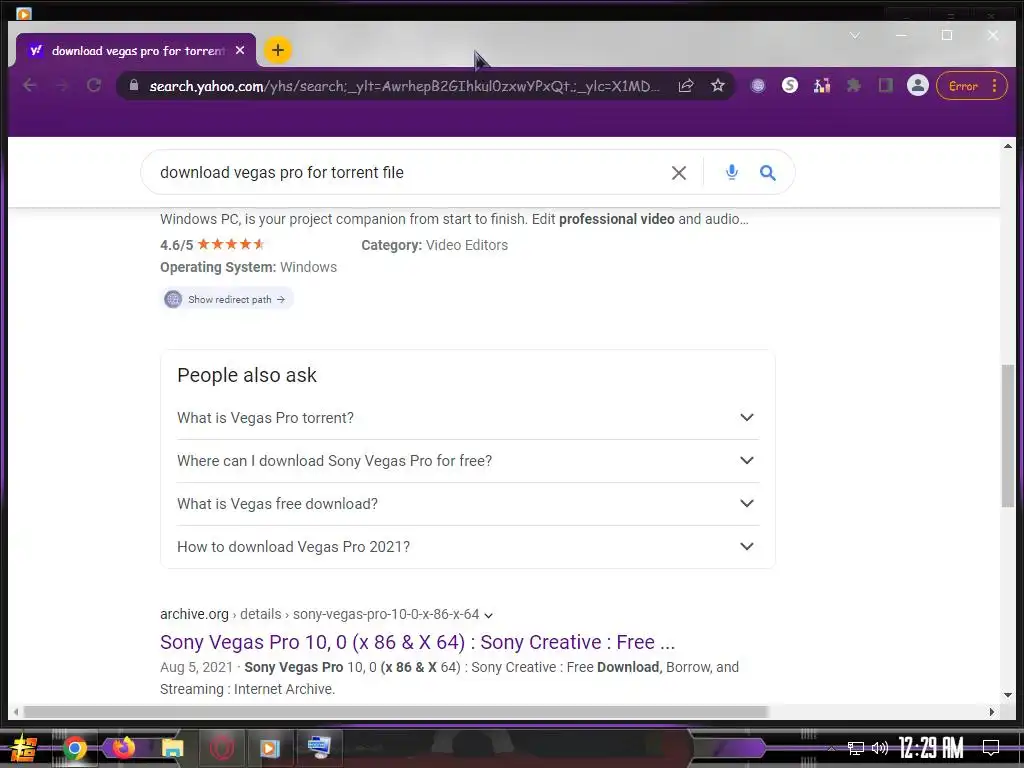Open the profile avatar menu
1024x768 pixels.
tap(918, 86)
